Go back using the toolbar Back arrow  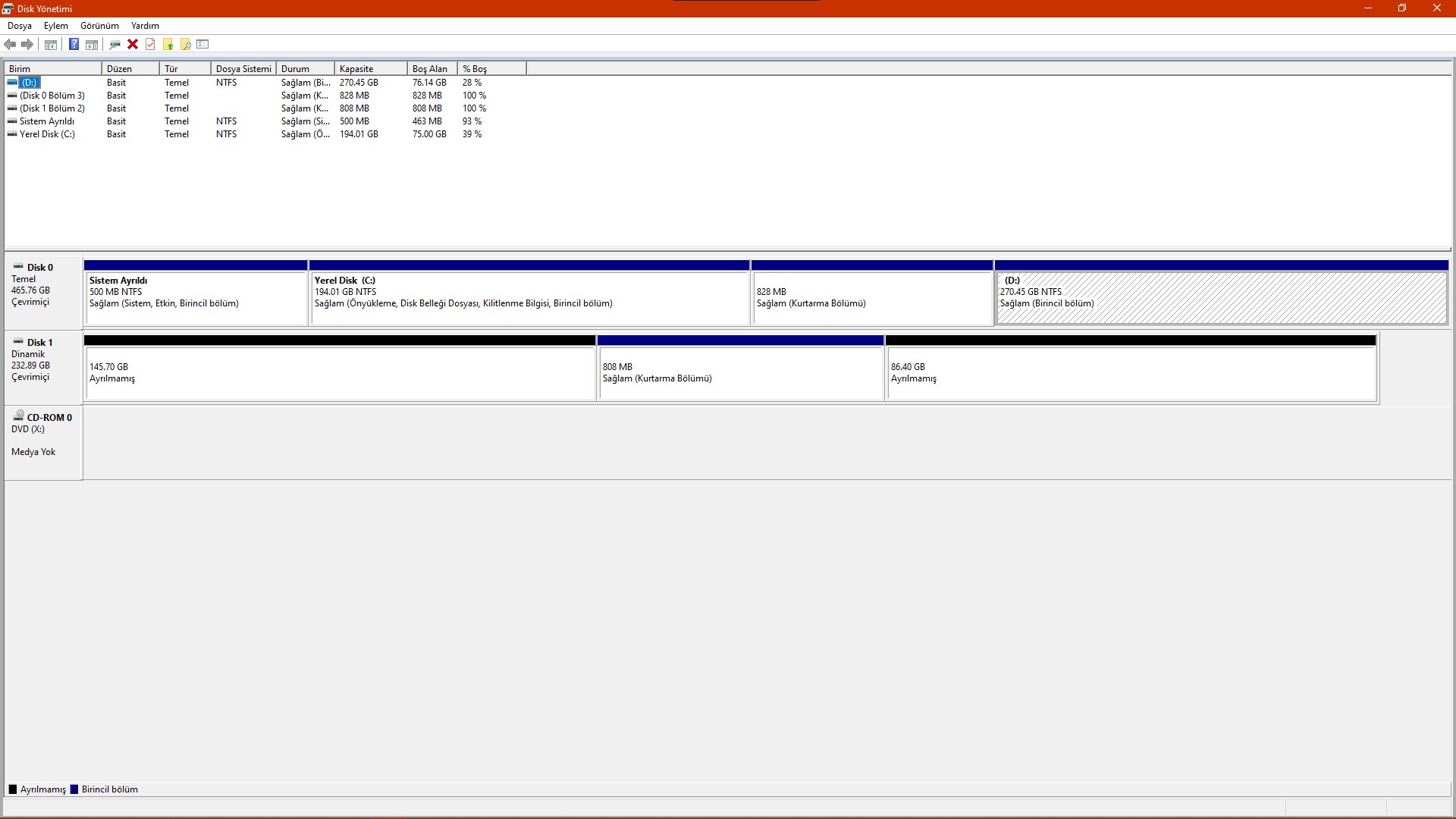[10, 44]
